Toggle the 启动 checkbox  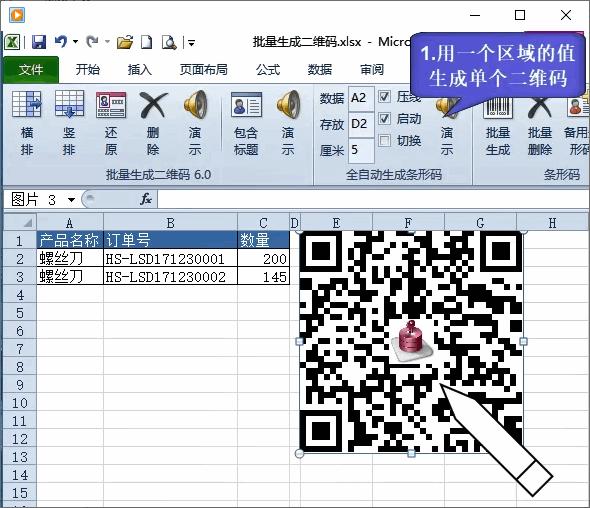coord(384,119)
